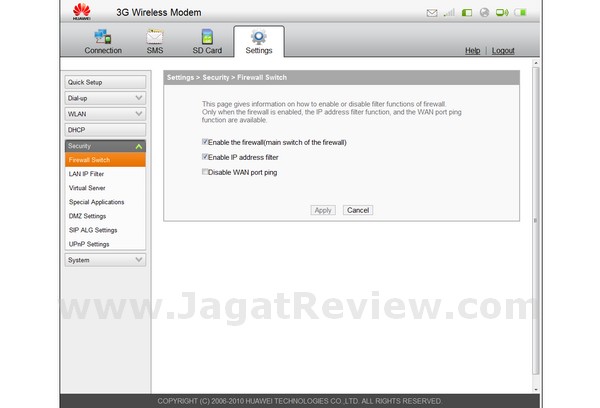Click the unread message envelope status icon
This screenshot has width=600, height=408.
(x=431, y=13)
